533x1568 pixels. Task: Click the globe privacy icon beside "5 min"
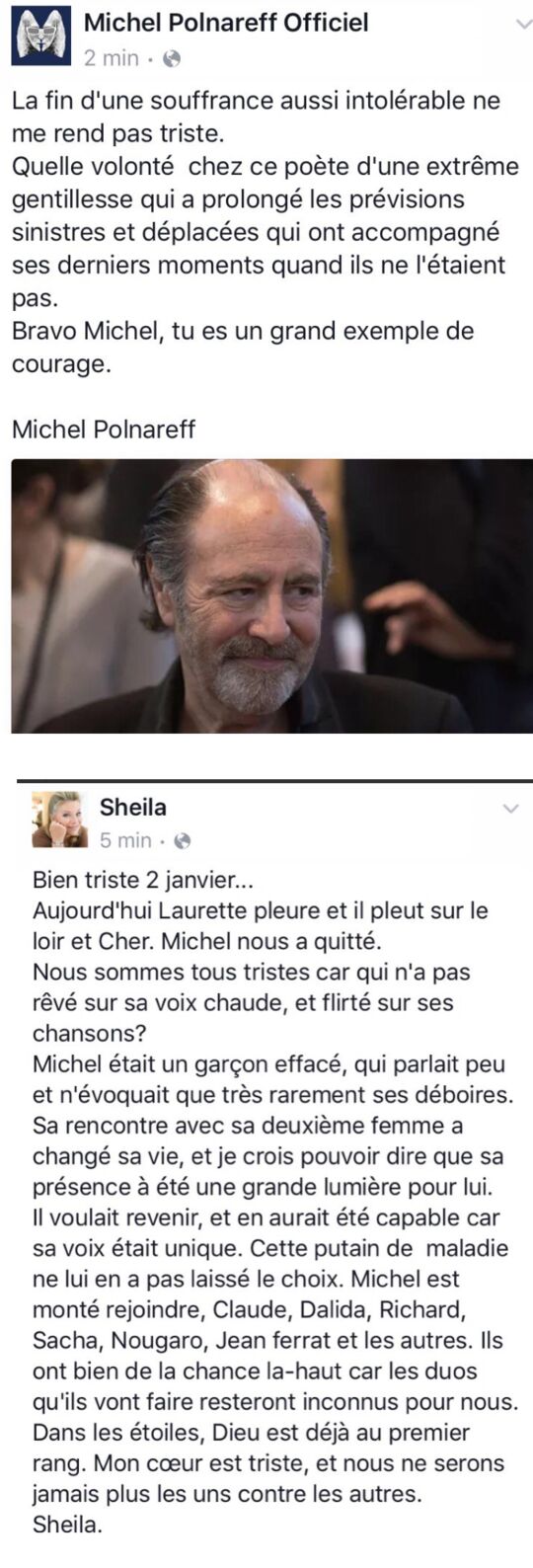coord(183,841)
